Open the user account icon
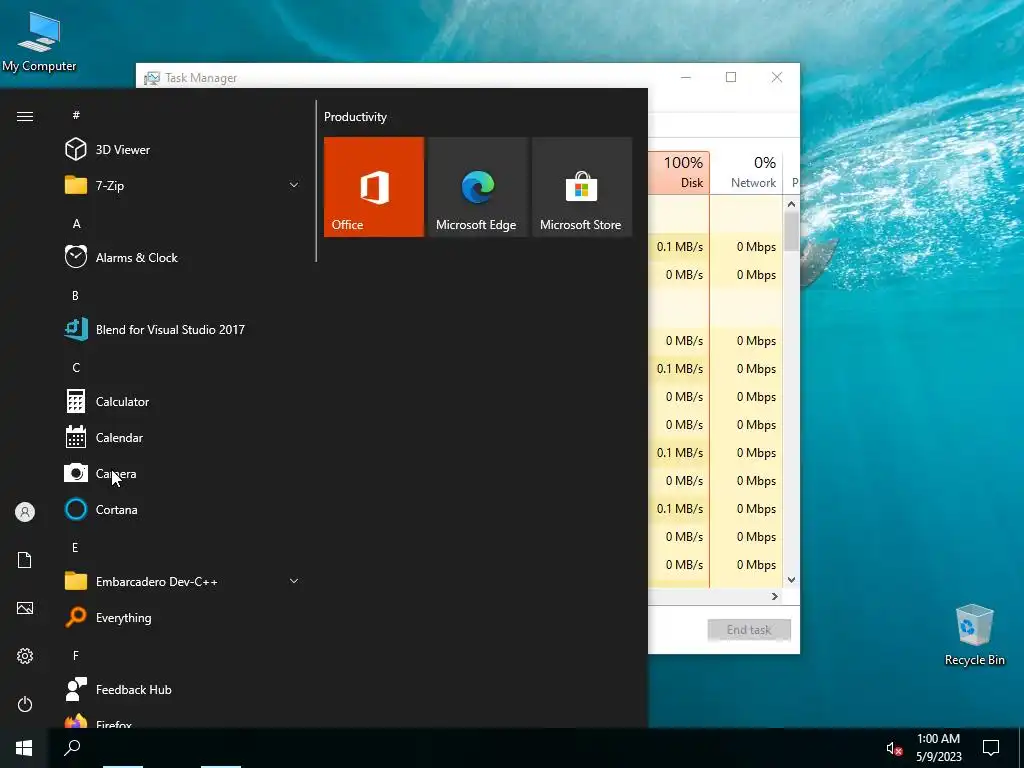This screenshot has width=1024, height=768. pos(25,512)
